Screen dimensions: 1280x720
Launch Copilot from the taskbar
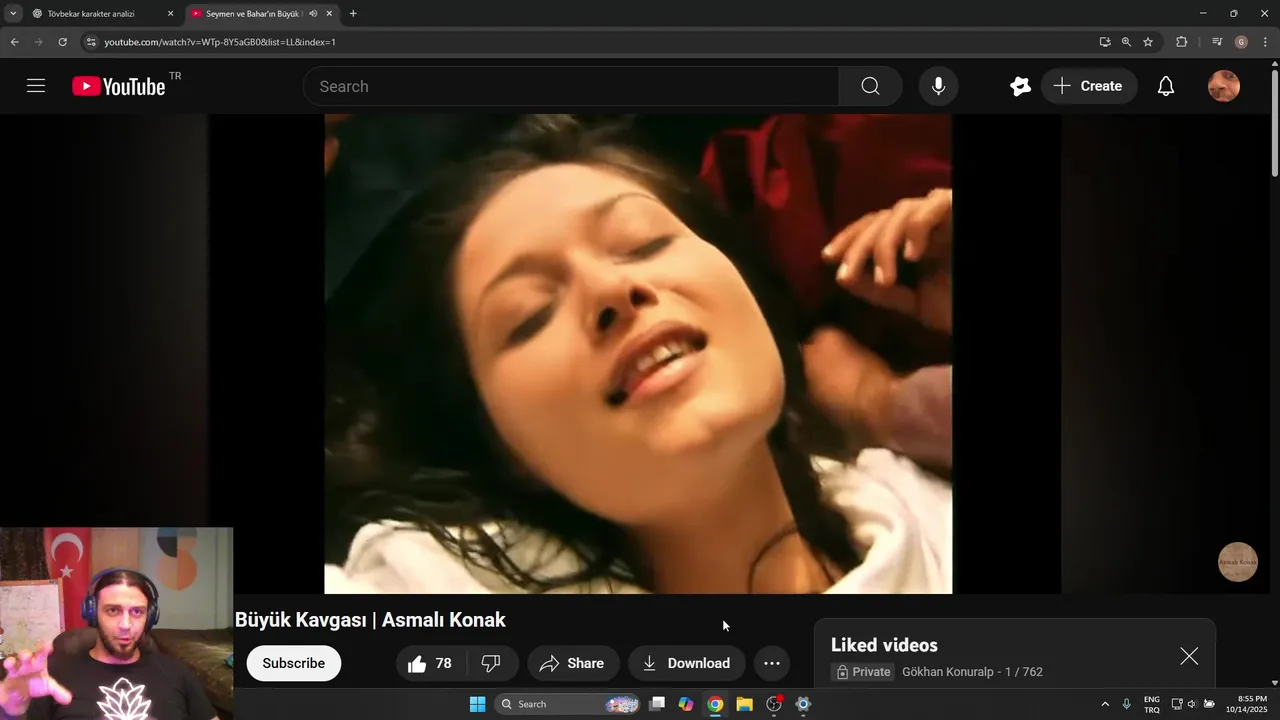tap(686, 704)
